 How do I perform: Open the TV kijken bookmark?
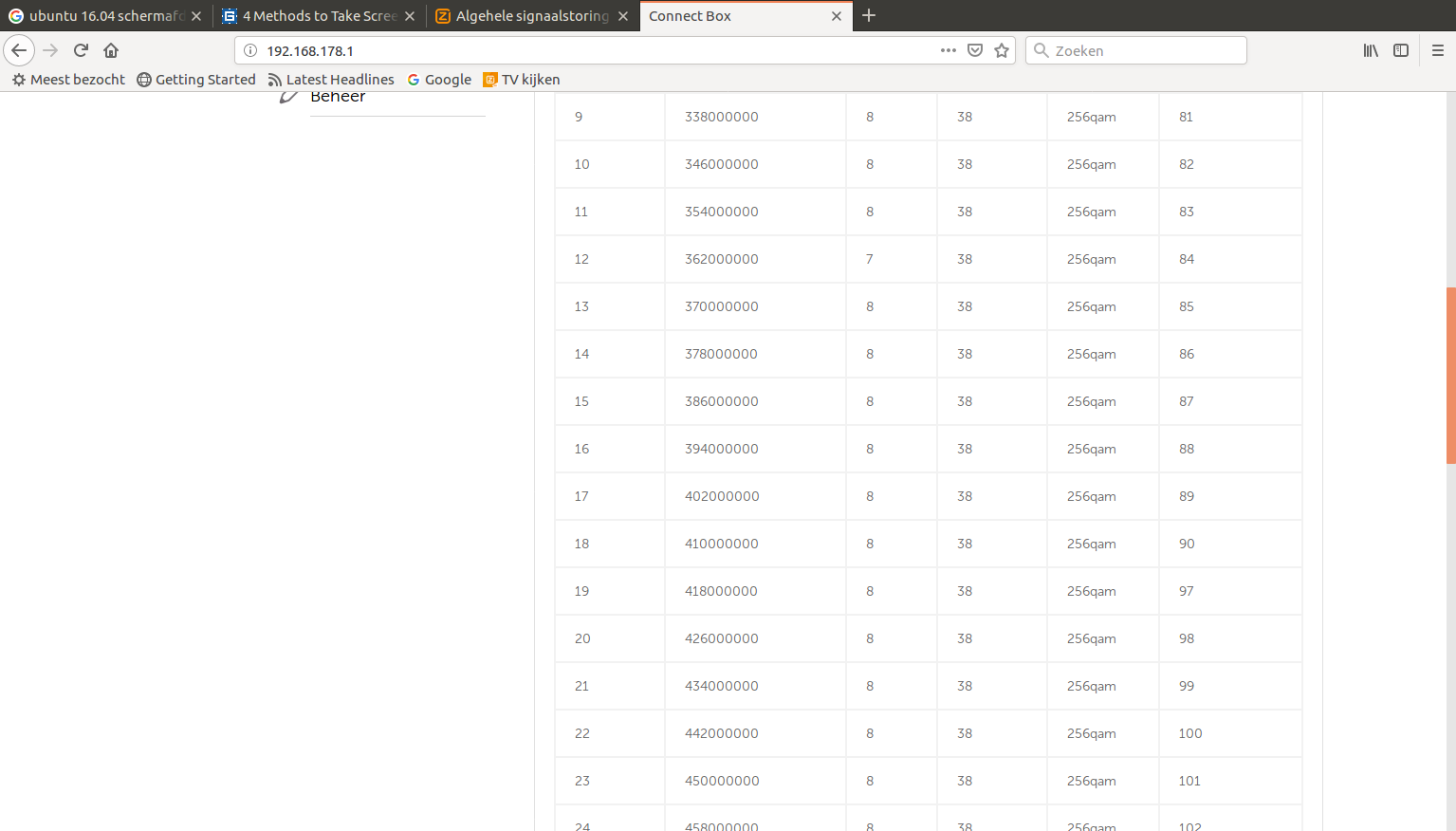click(522, 80)
